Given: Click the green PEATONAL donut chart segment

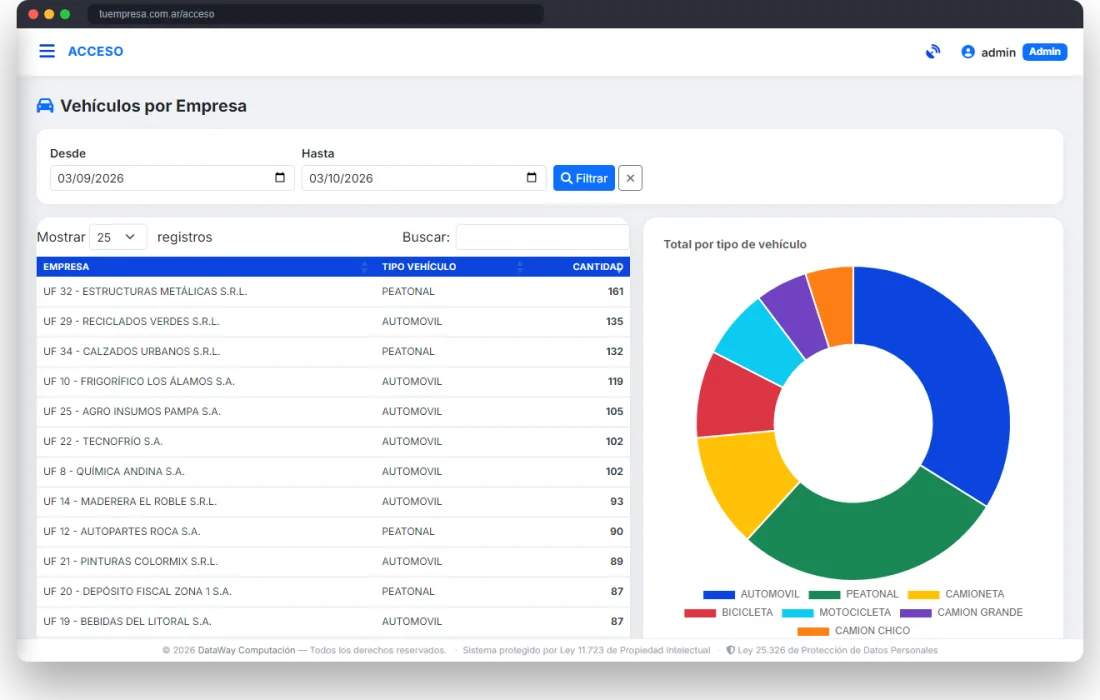Looking at the screenshot, I should click(x=870, y=540).
